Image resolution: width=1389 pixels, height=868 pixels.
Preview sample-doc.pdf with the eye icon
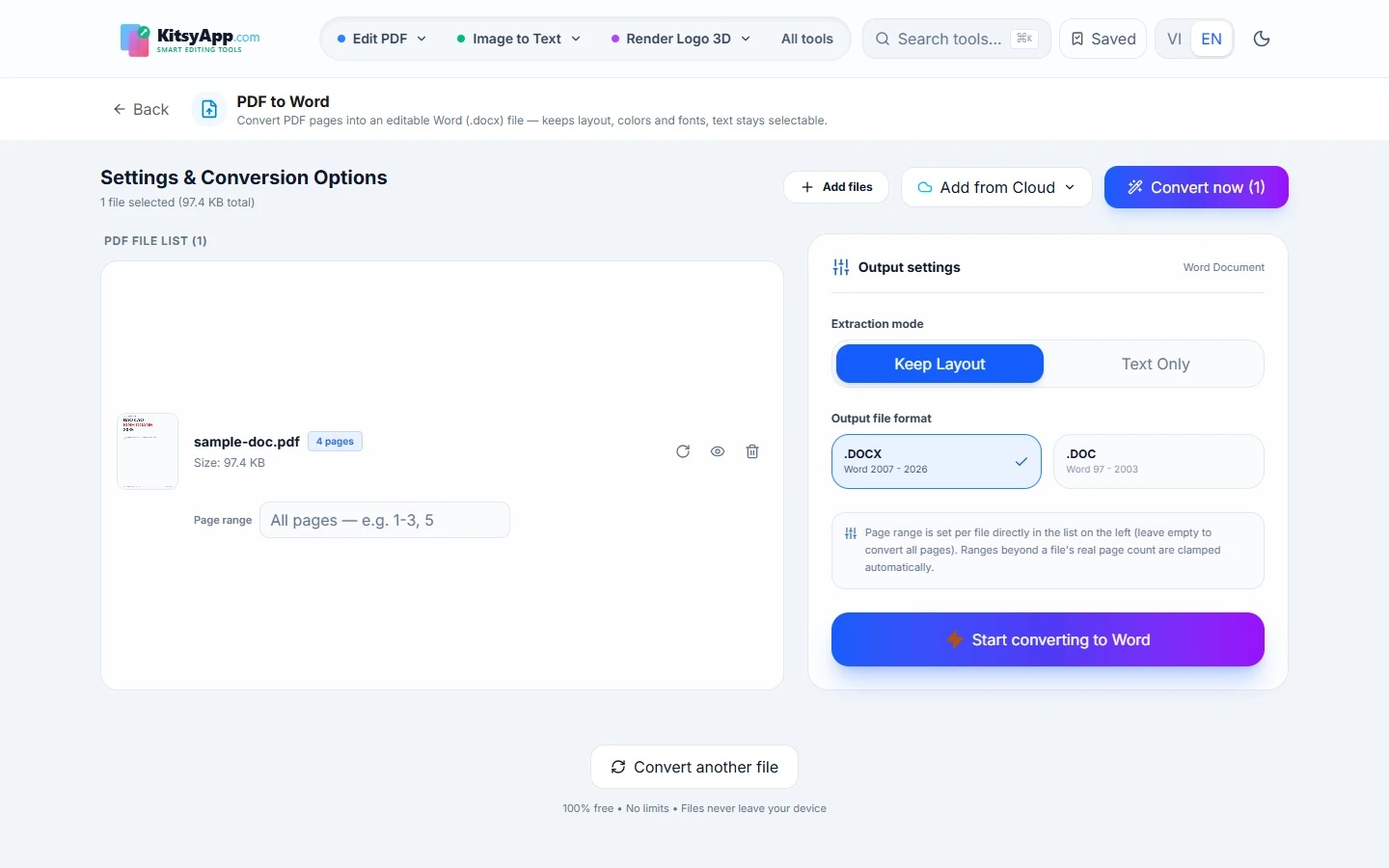click(x=718, y=451)
